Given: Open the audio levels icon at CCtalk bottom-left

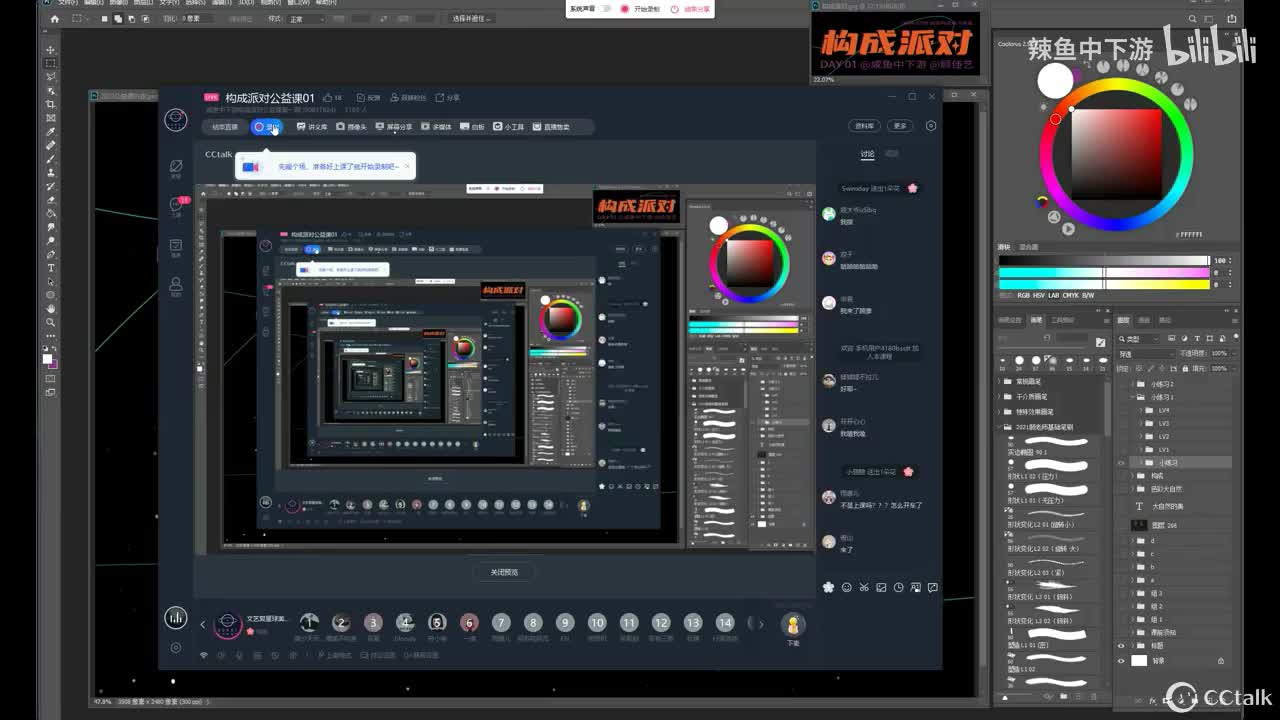Looking at the screenshot, I should [x=176, y=618].
